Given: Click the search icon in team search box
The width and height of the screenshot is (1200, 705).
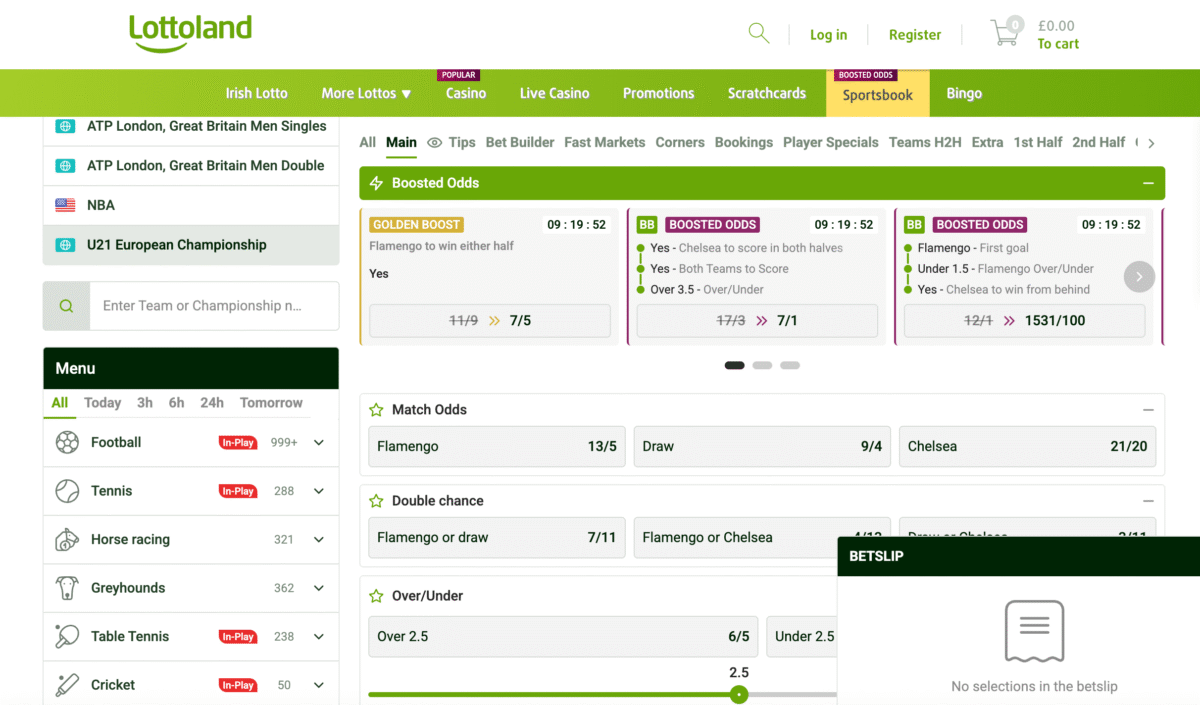Looking at the screenshot, I should (x=66, y=306).
